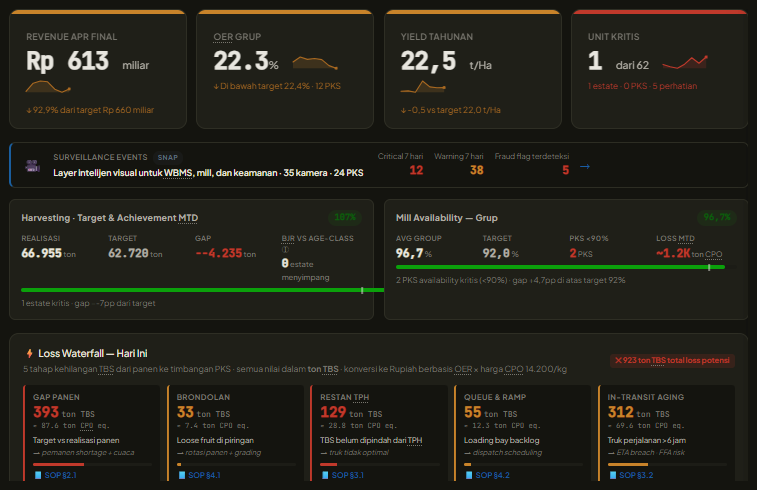Click the Target value 62.720 ton
757x490 pixels.
135,253
